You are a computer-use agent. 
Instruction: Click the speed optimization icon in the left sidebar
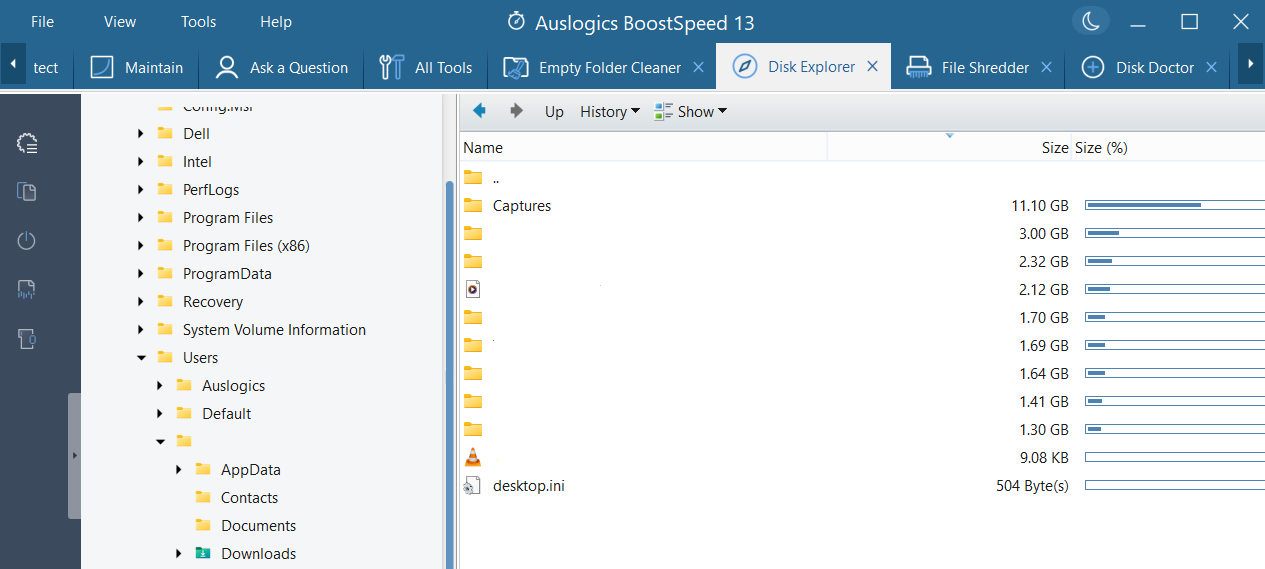pos(27,144)
